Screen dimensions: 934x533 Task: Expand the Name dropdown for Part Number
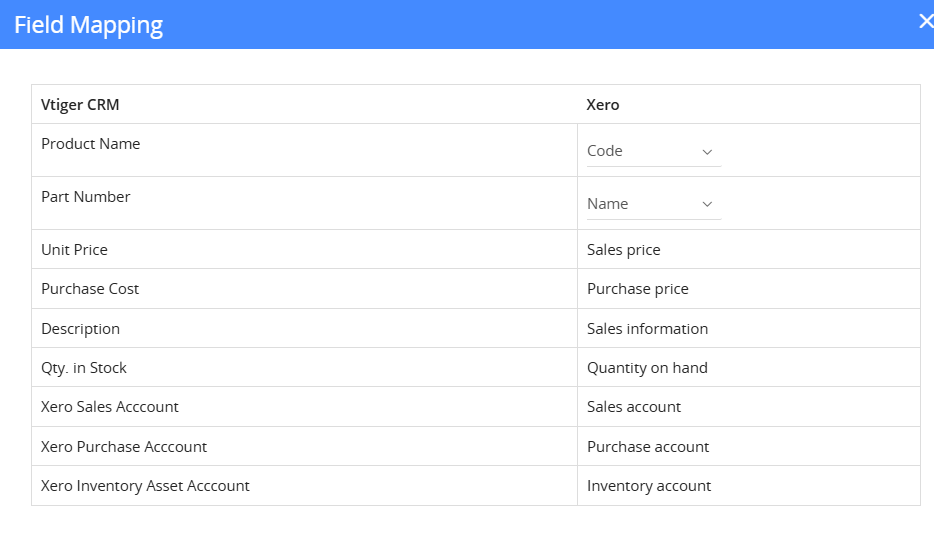(653, 204)
